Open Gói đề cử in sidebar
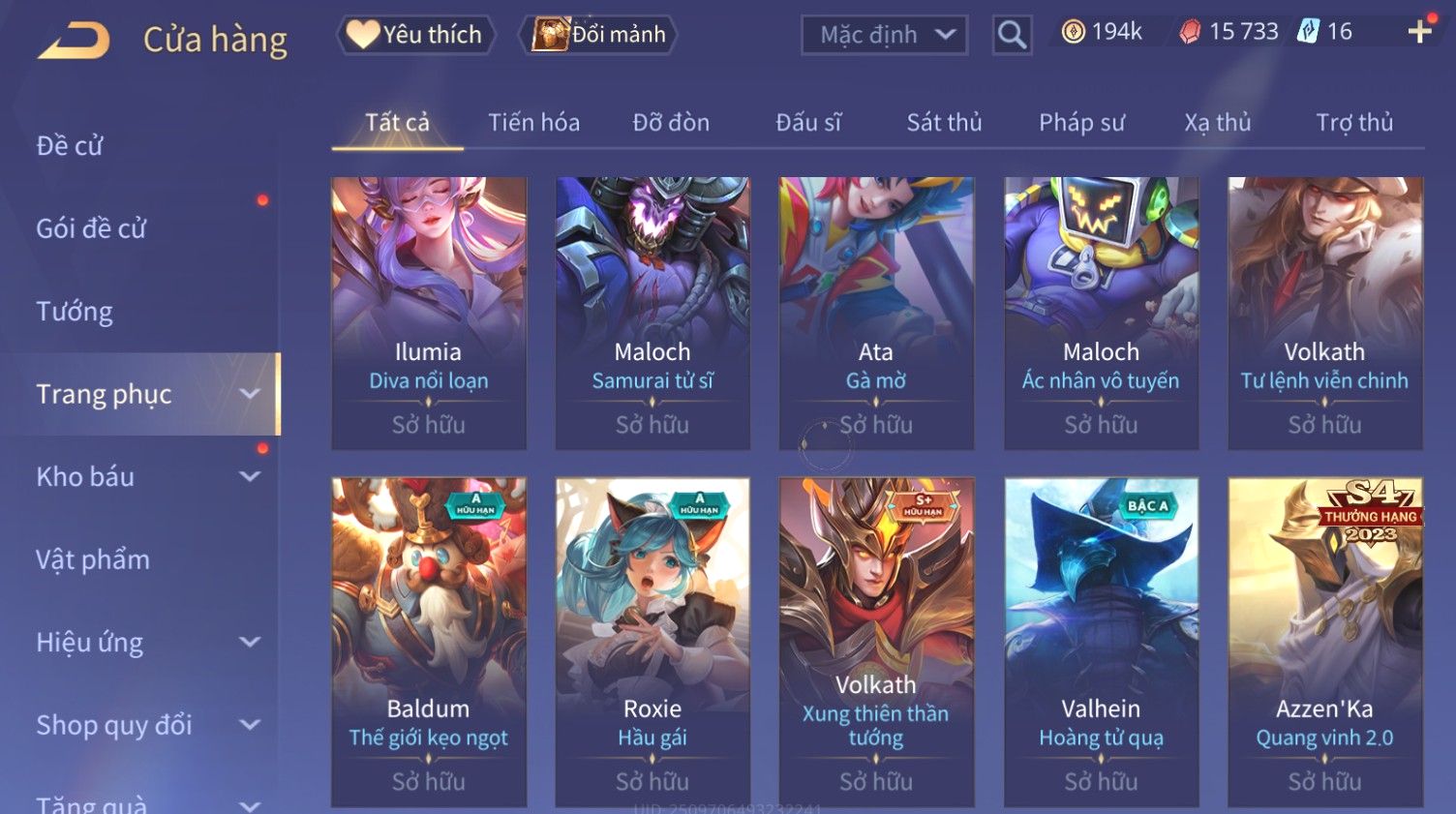The image size is (1456, 814). click(x=91, y=228)
